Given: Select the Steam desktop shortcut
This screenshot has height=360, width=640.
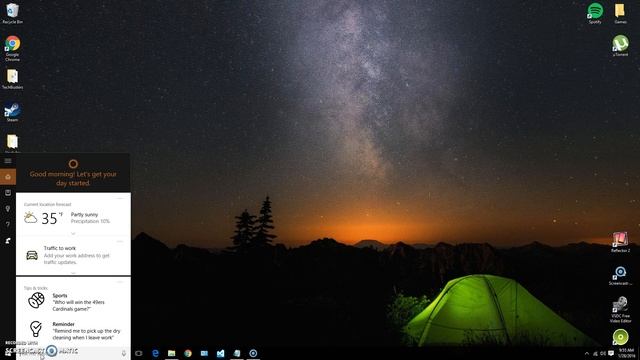Looking at the screenshot, I should (x=12, y=112).
